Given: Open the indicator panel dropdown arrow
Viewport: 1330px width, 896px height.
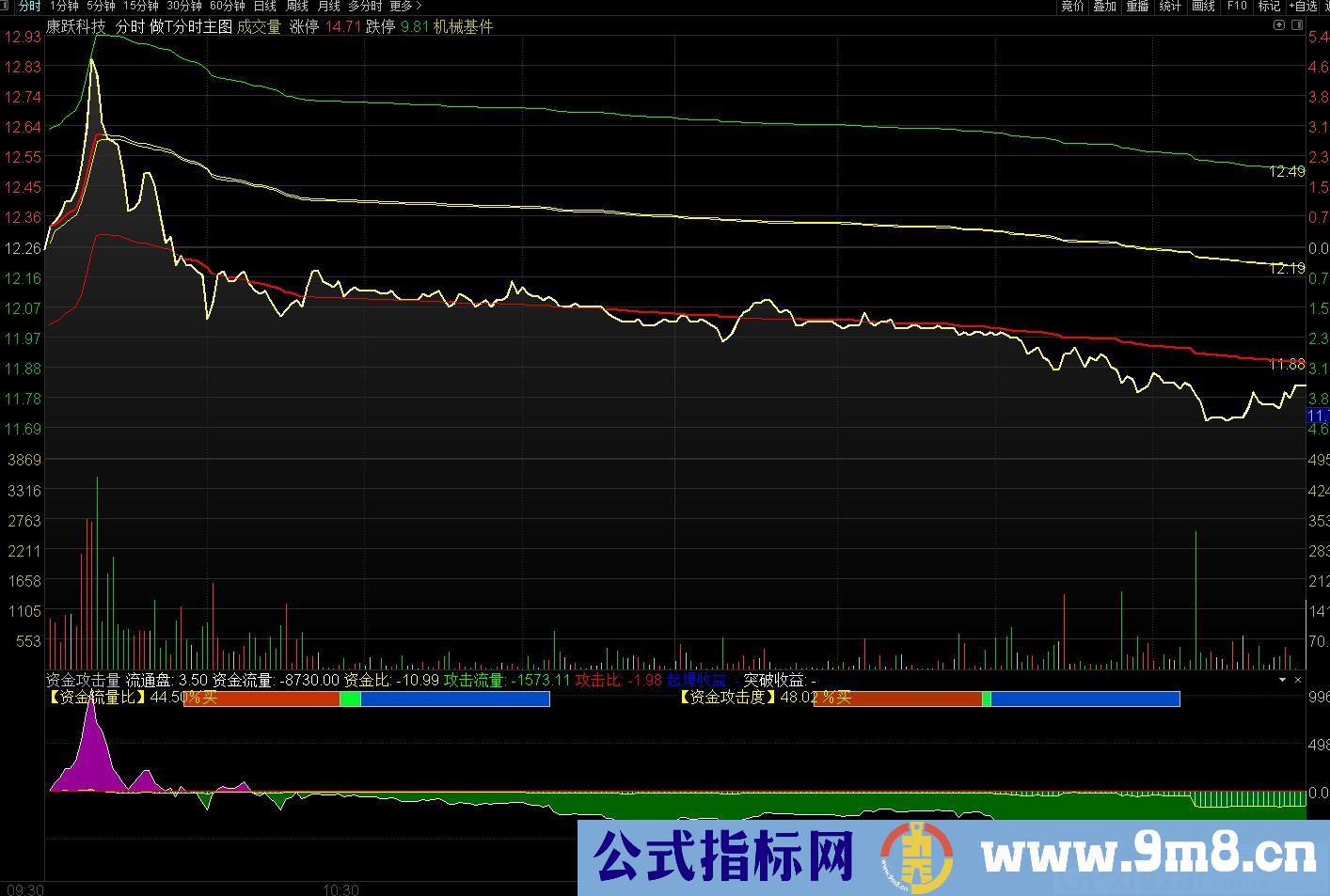Looking at the screenshot, I should click(x=1282, y=680).
